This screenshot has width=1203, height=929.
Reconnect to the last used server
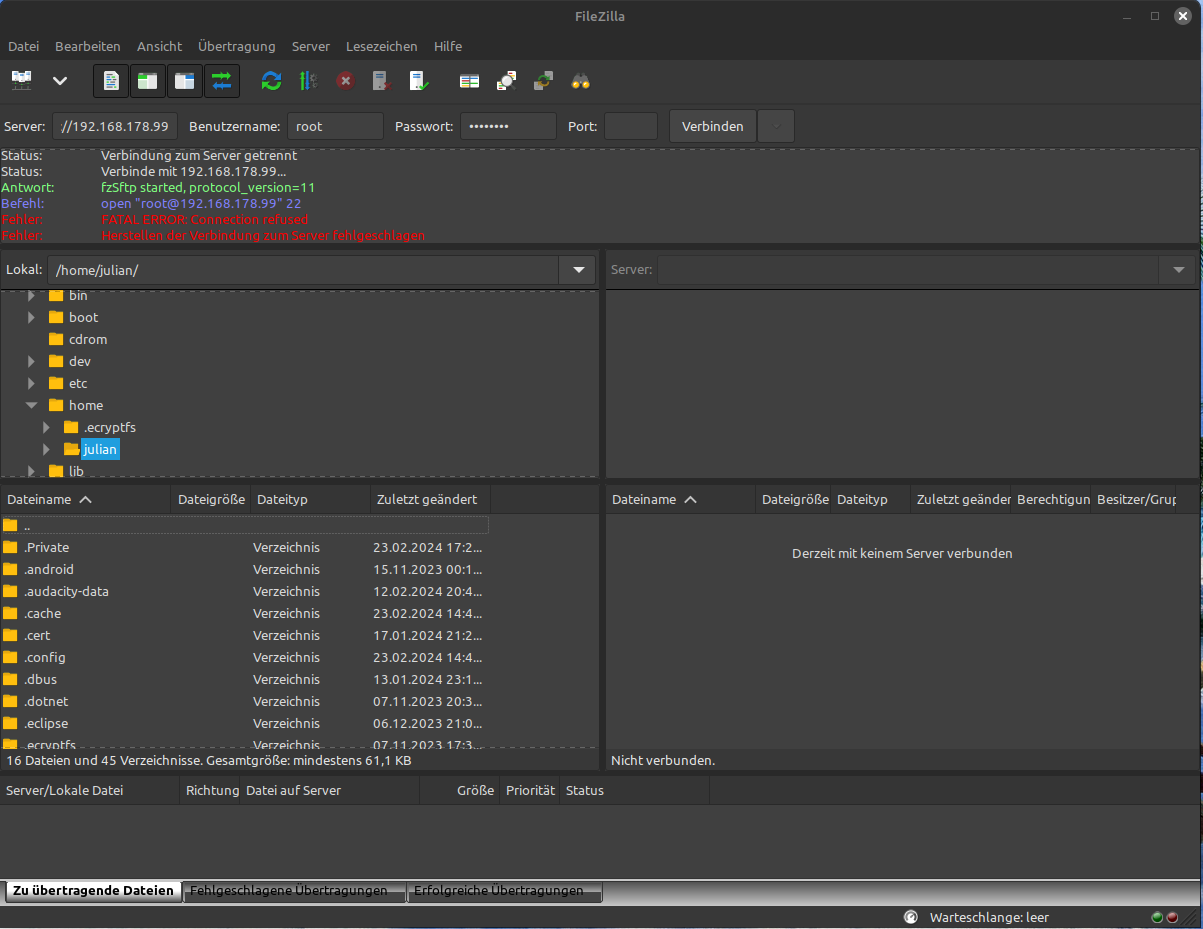coord(419,81)
